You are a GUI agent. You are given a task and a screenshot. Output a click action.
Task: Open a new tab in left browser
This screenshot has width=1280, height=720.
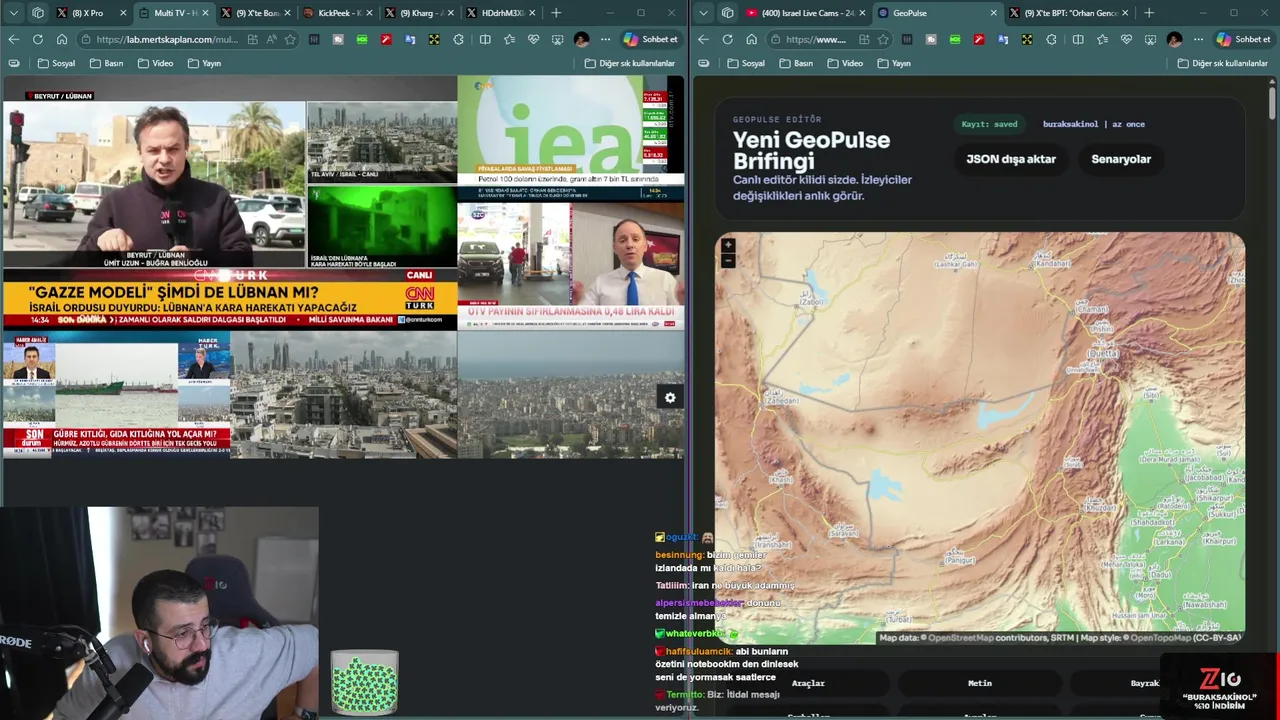556,13
